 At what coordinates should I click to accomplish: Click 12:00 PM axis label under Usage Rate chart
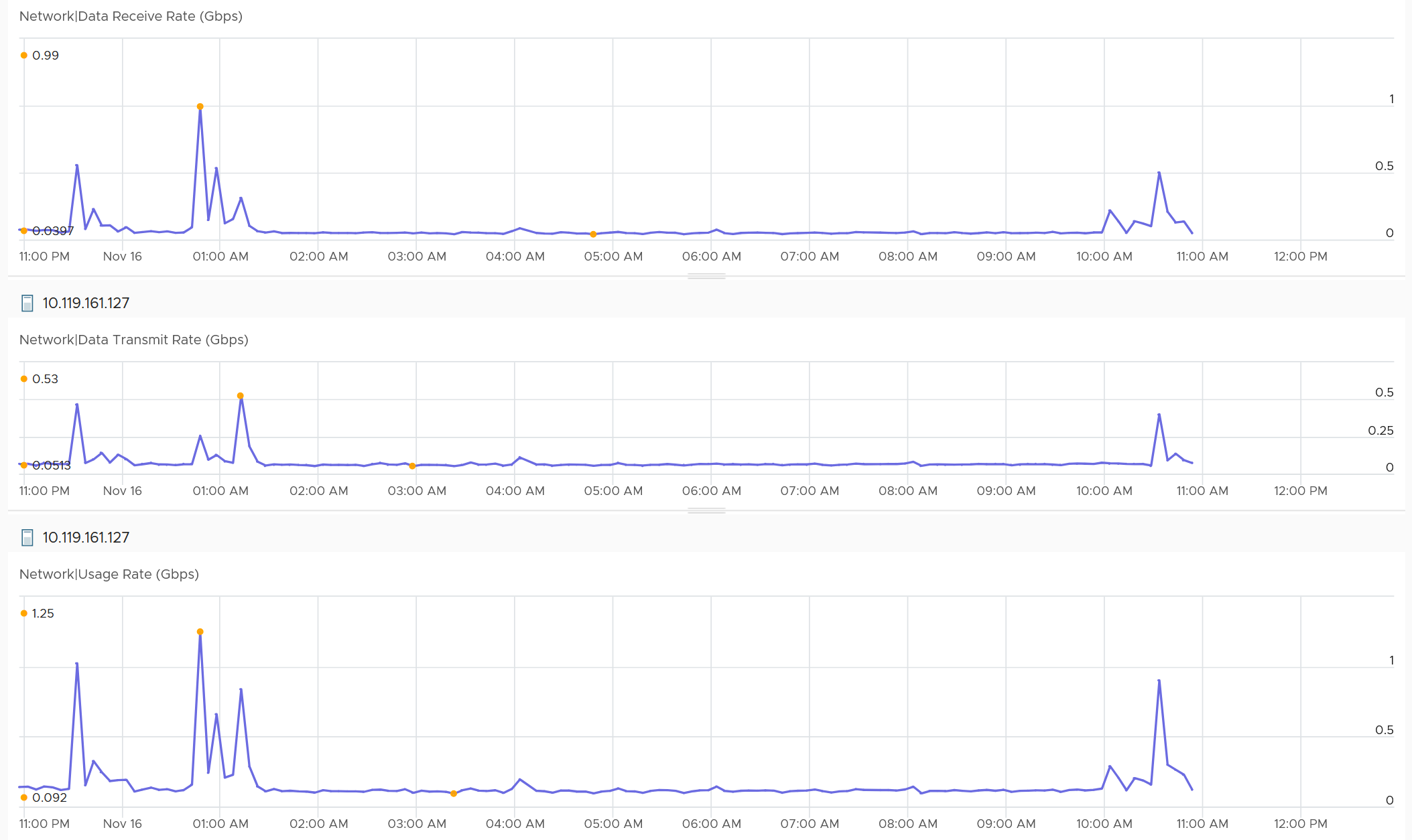click(1300, 824)
